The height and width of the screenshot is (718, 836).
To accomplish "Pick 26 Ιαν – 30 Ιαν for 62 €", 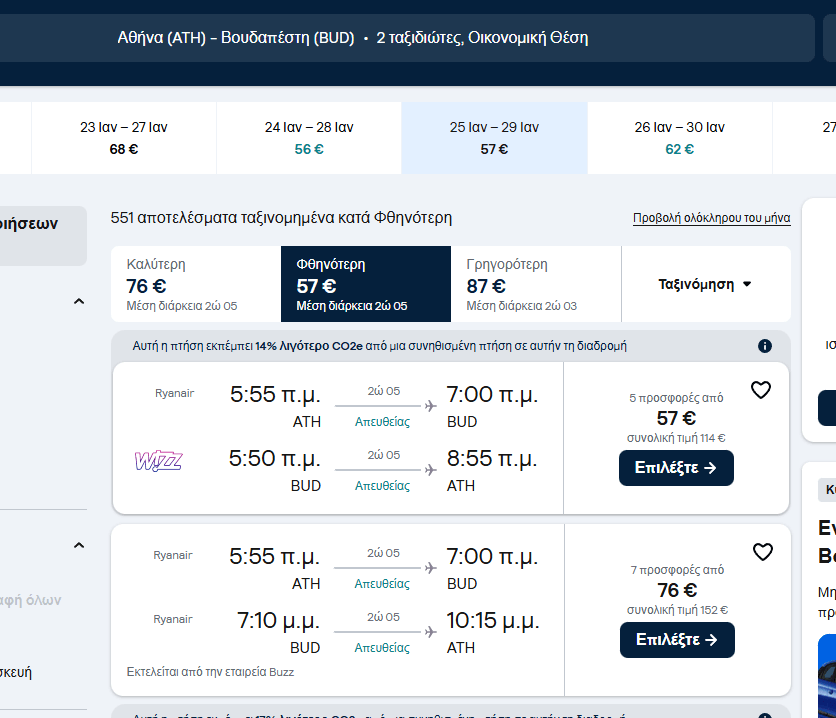I will [679, 138].
